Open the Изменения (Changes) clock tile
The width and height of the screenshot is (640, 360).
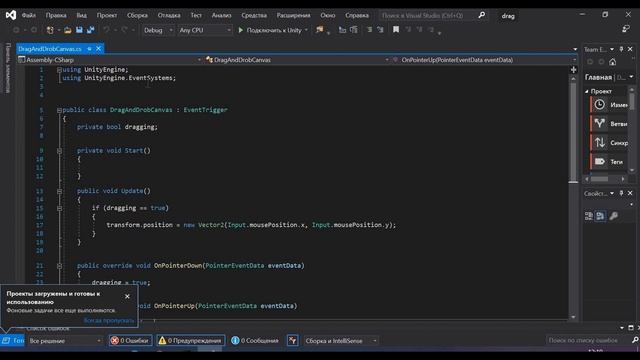click(609, 104)
